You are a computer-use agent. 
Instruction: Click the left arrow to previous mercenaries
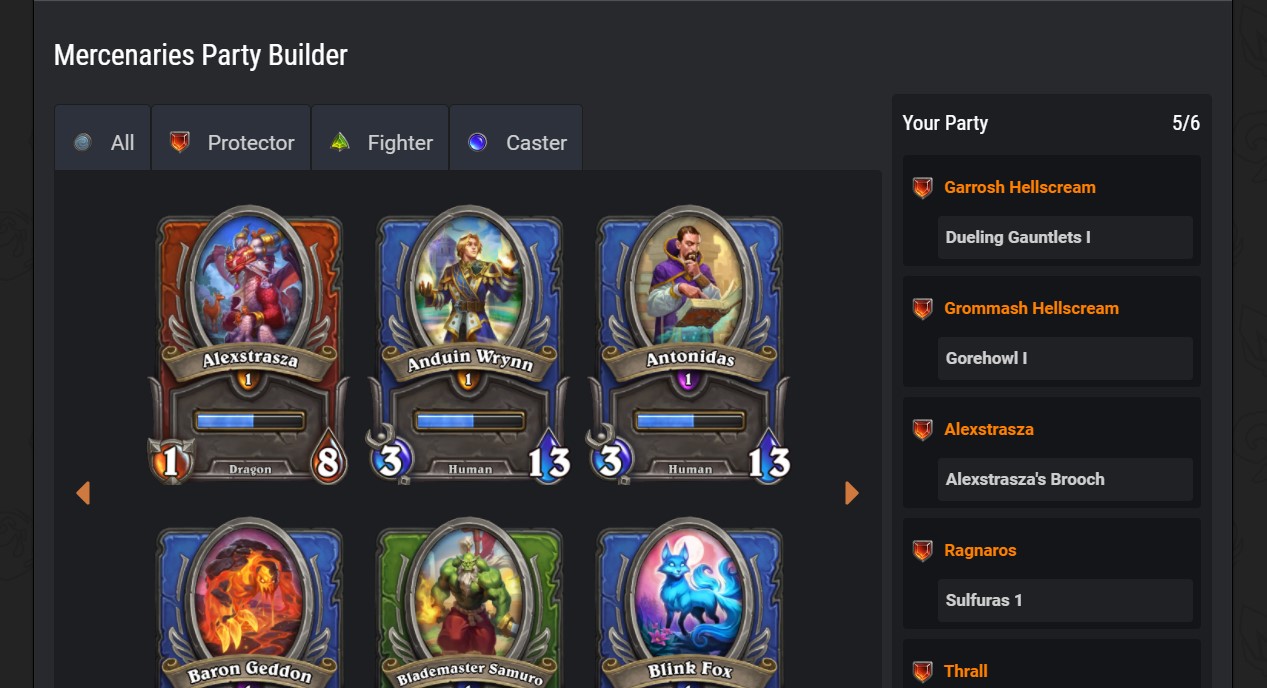(83, 493)
